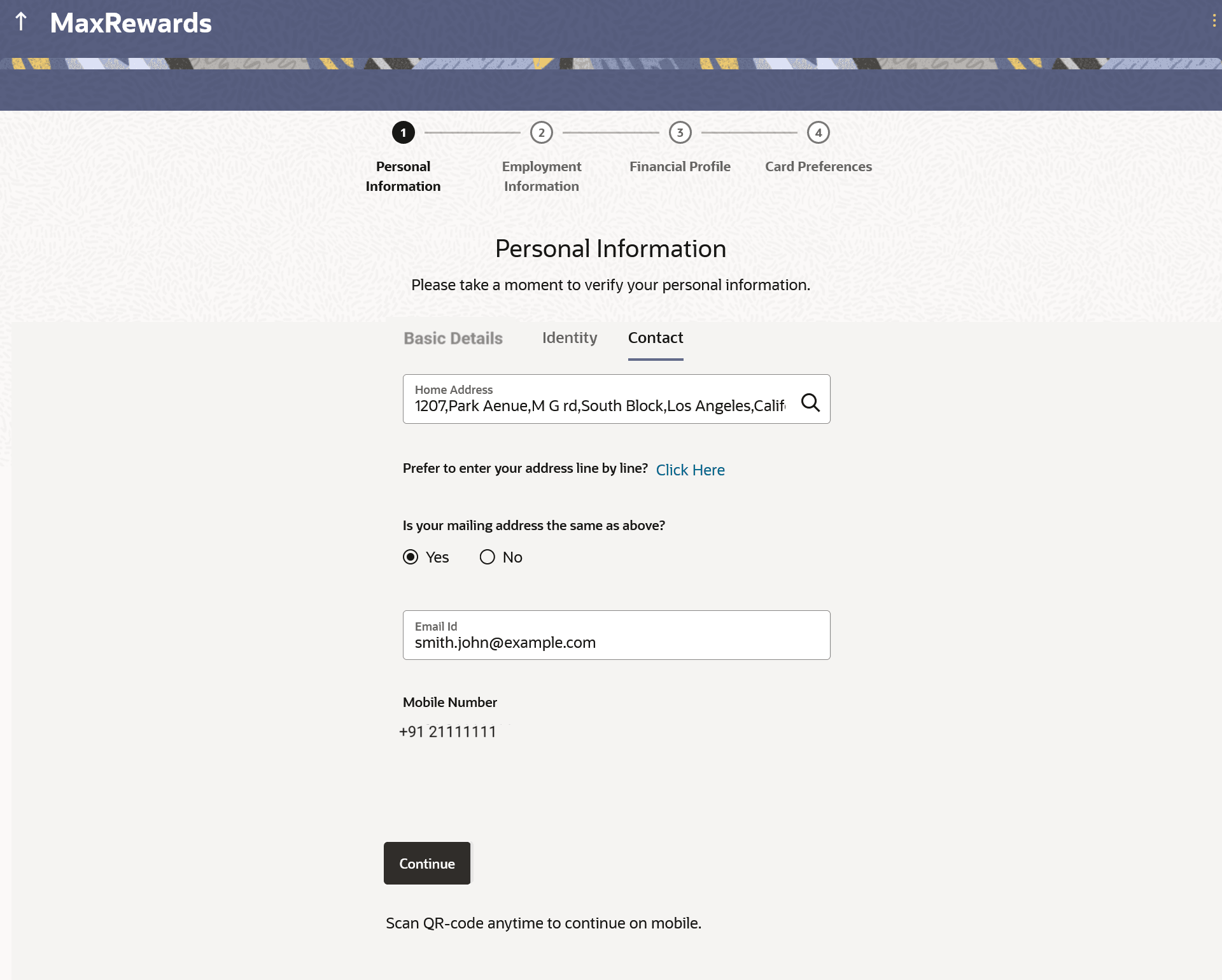This screenshot has height=980, width=1222.
Task: Click the back arrow icon beside MaxRewards
Action: click(x=21, y=22)
